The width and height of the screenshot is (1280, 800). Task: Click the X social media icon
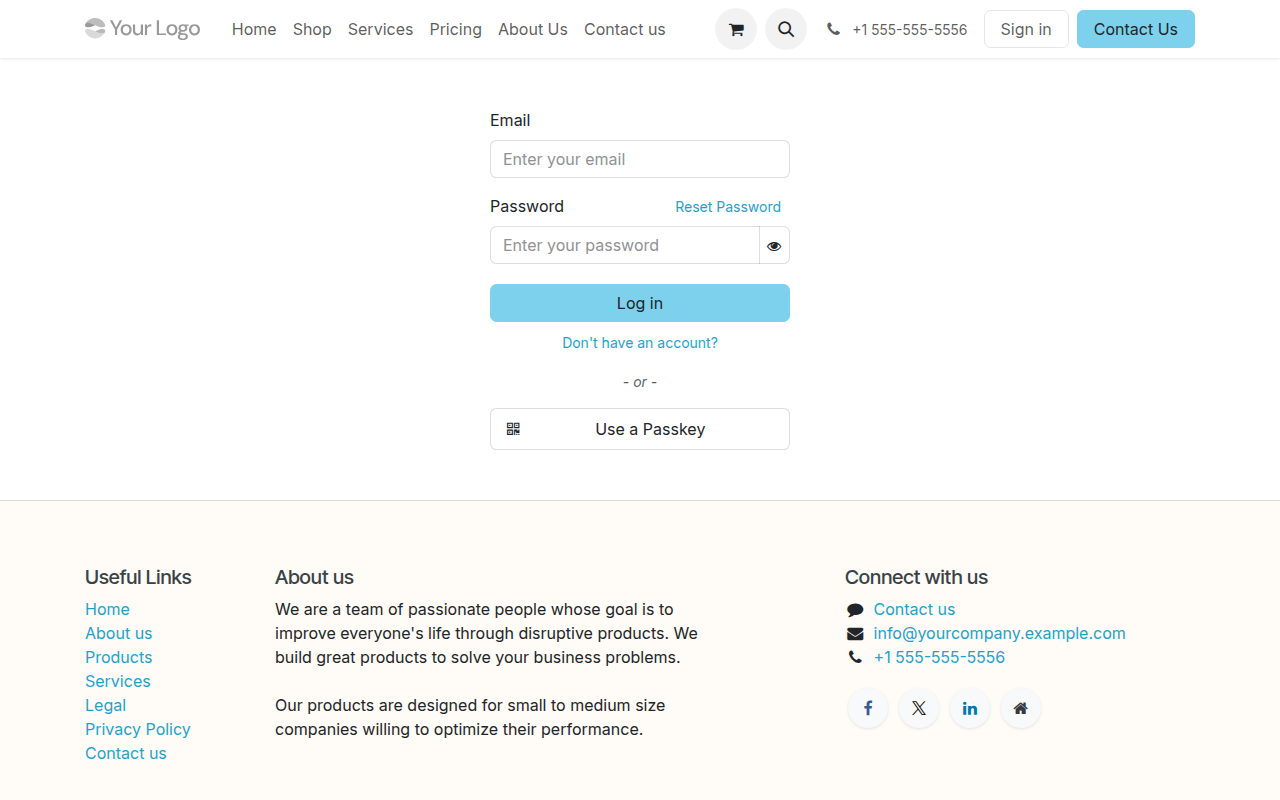coord(918,708)
